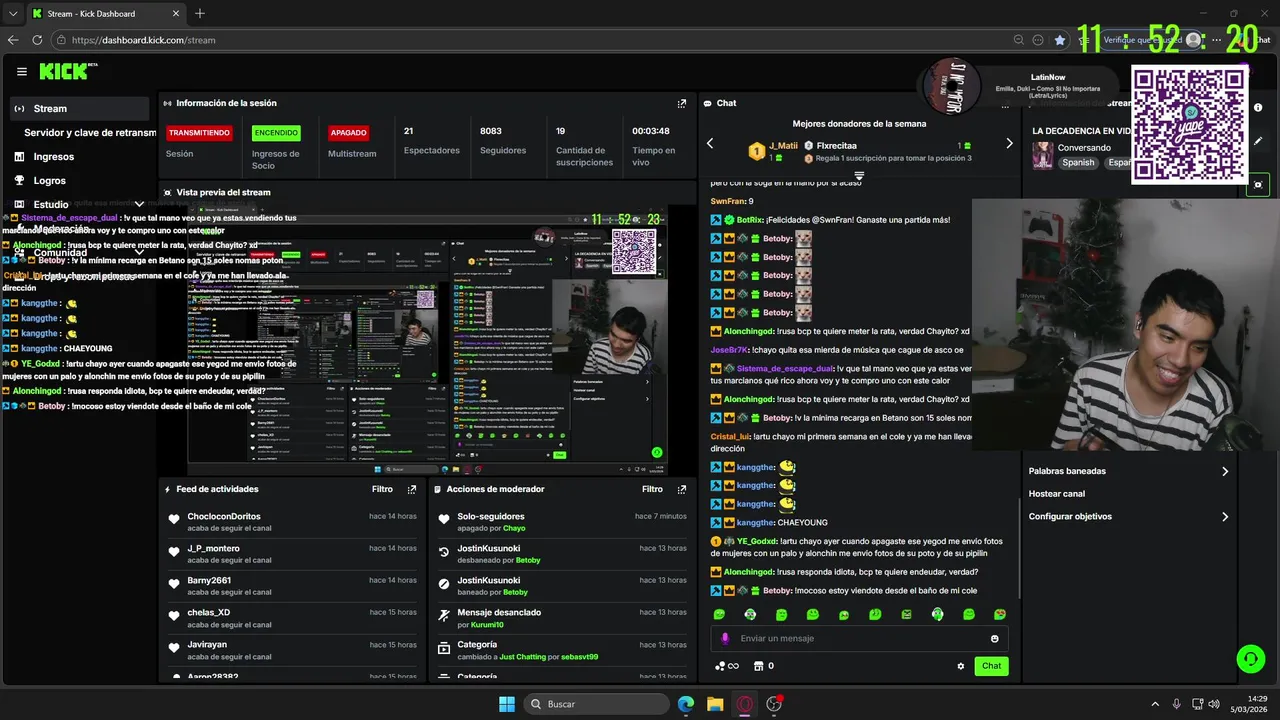Open a new browser tab
Viewport: 1280px width, 720px height.
200,13
